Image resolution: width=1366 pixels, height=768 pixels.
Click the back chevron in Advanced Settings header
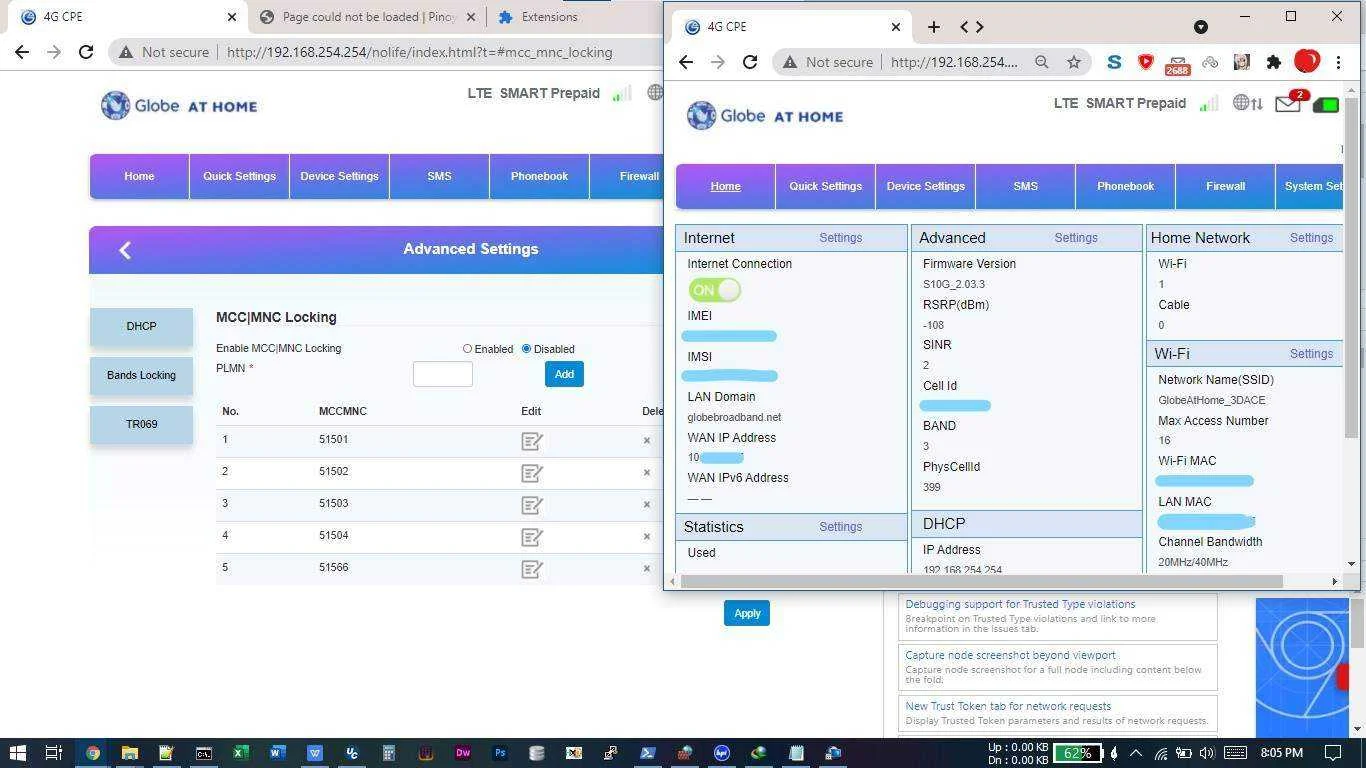[125, 250]
